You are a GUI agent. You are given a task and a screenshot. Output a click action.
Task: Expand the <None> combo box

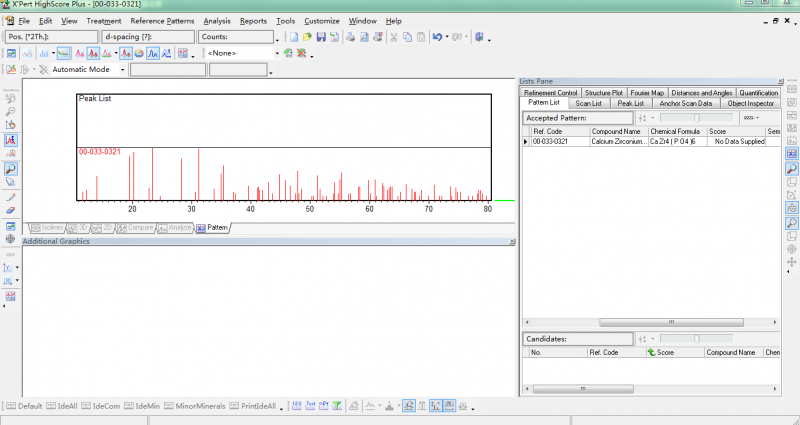(x=276, y=53)
